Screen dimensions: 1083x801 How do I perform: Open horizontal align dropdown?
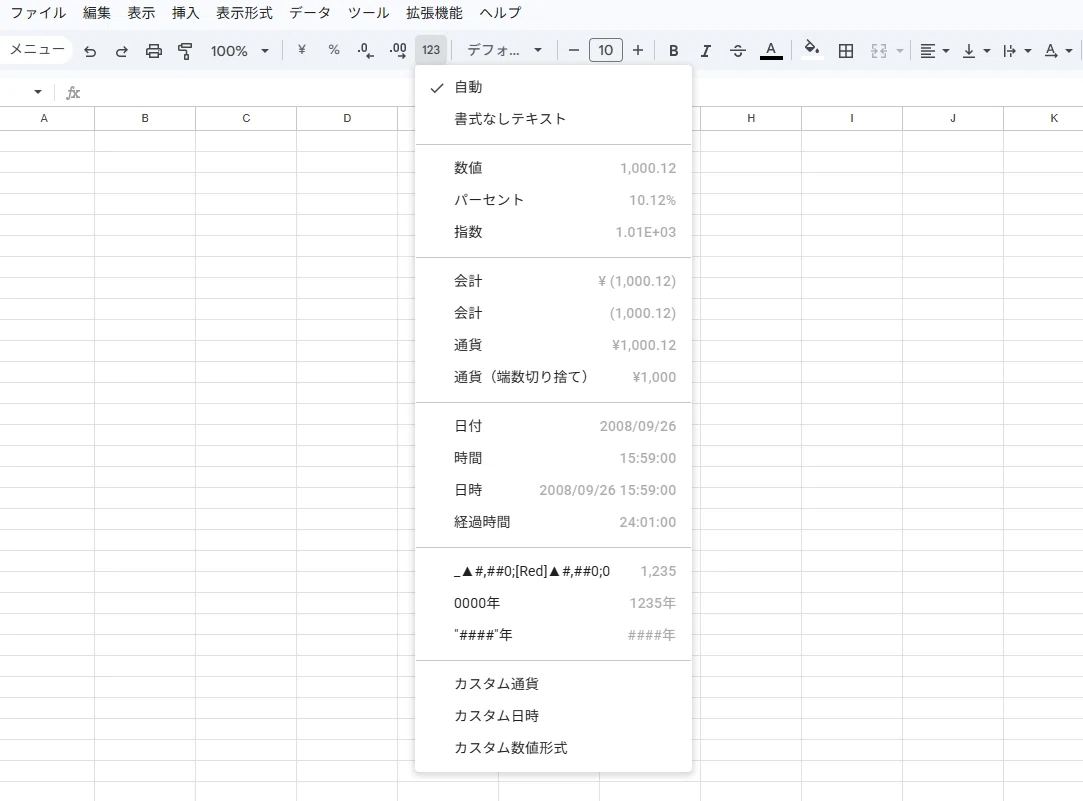click(x=935, y=50)
